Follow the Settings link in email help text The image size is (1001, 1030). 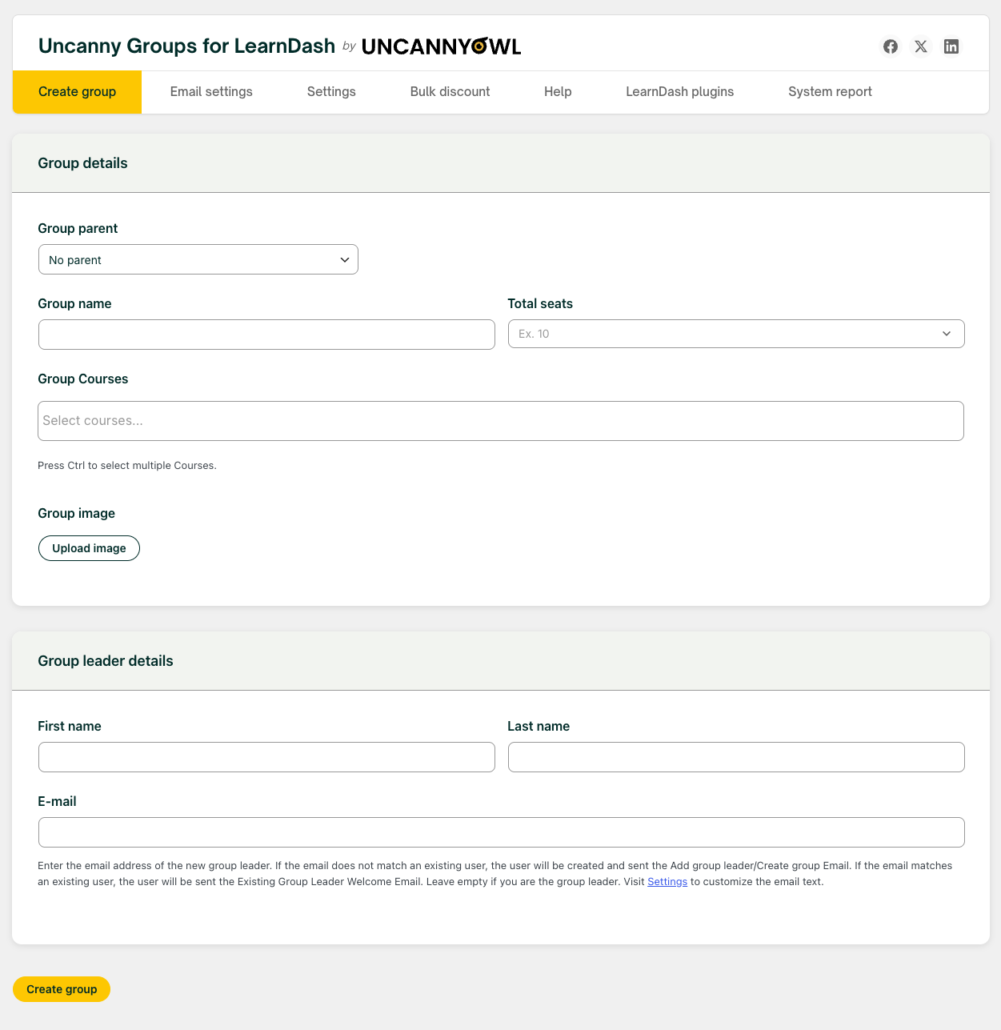pos(667,882)
